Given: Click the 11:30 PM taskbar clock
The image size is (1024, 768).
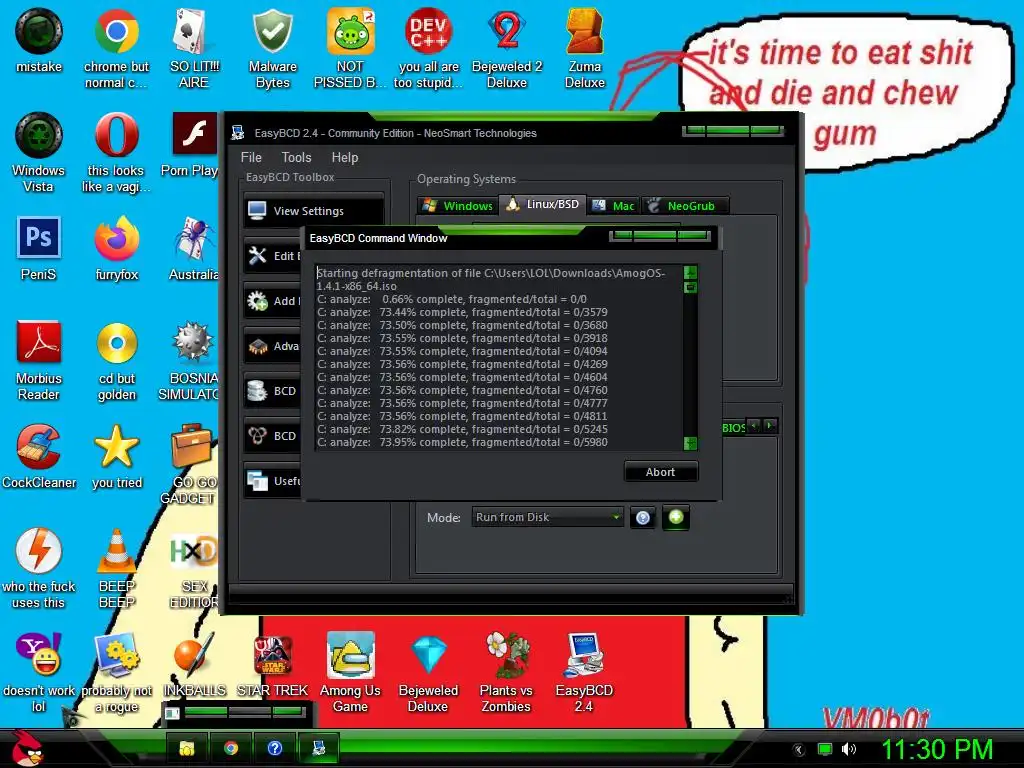Looking at the screenshot, I should point(937,749).
